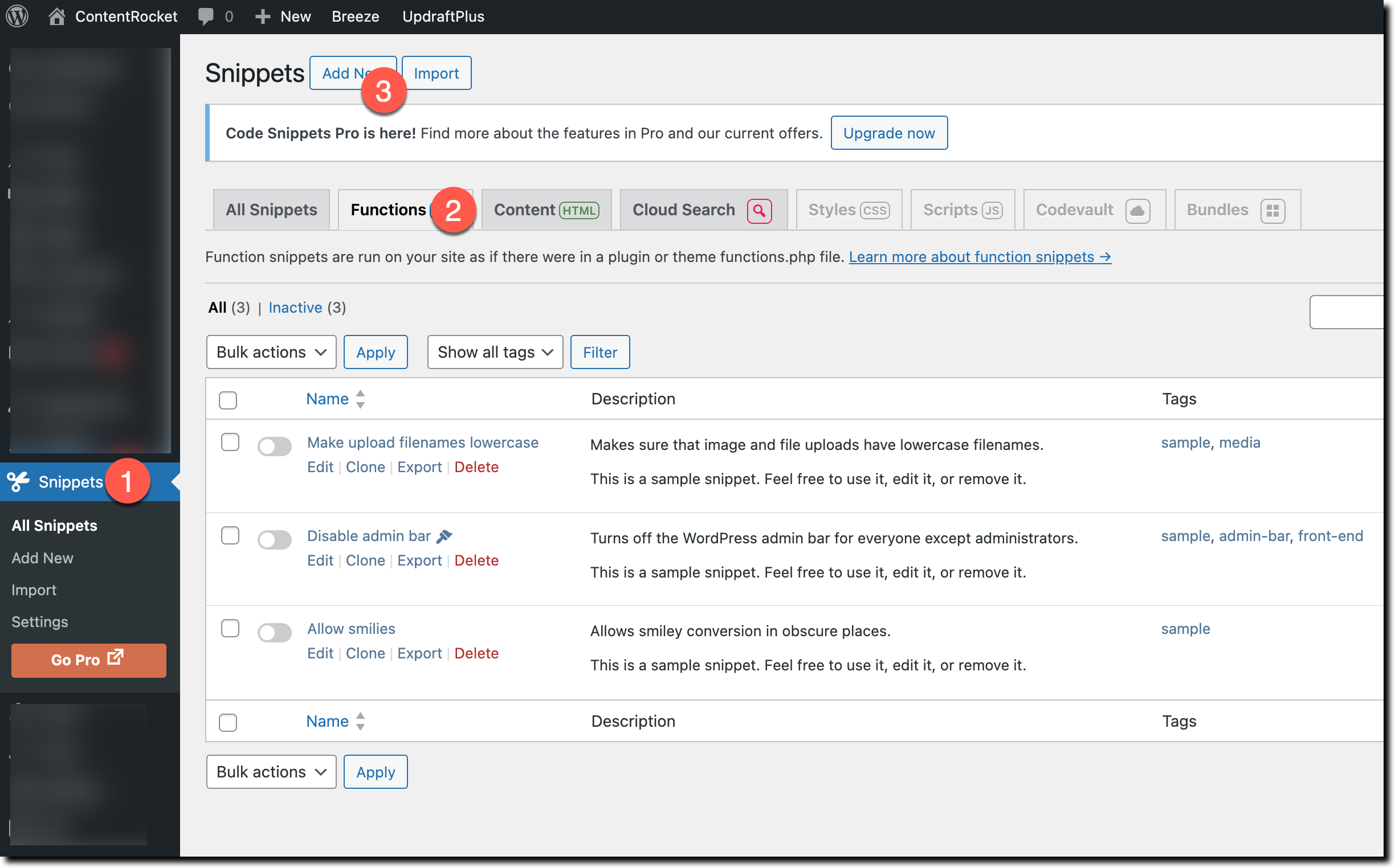Image resolution: width=1395 pixels, height=868 pixels.
Task: Open Add New in sidebar submenu
Action: click(x=43, y=558)
